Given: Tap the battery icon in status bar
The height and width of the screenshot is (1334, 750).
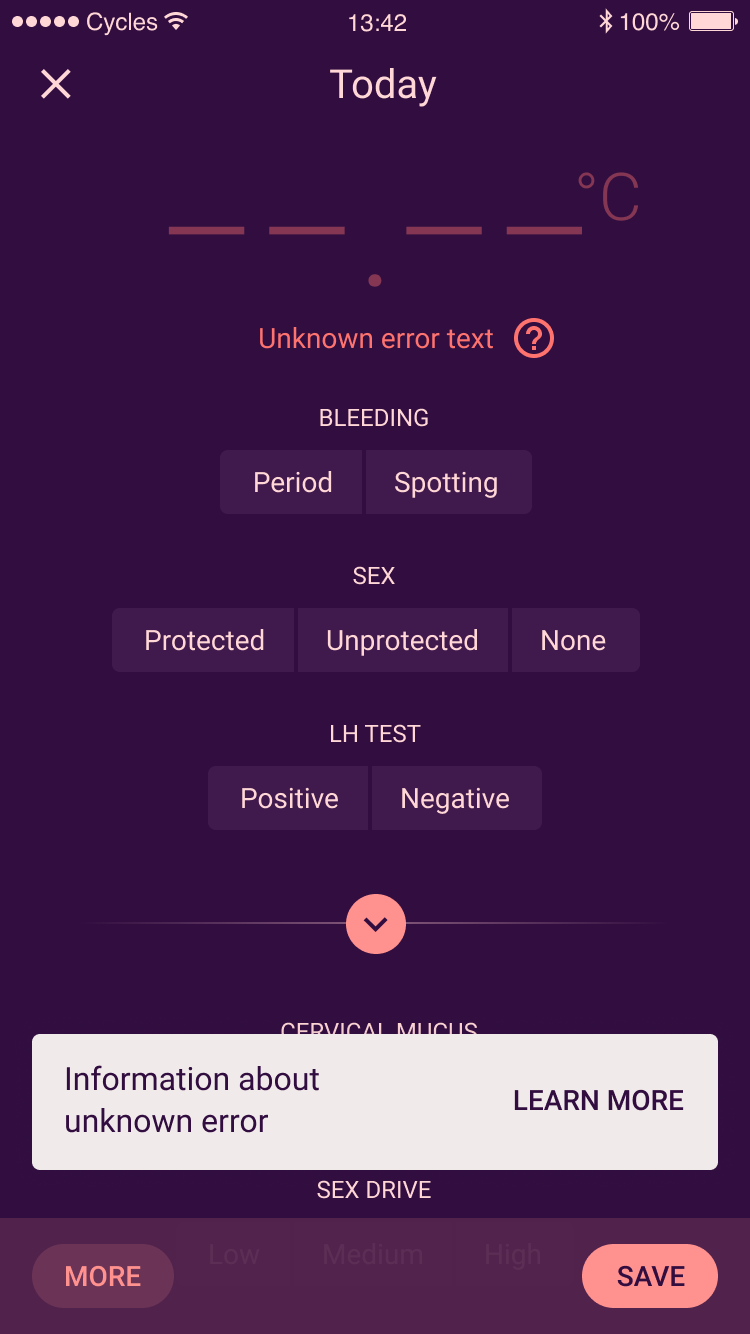Looking at the screenshot, I should click(713, 21).
